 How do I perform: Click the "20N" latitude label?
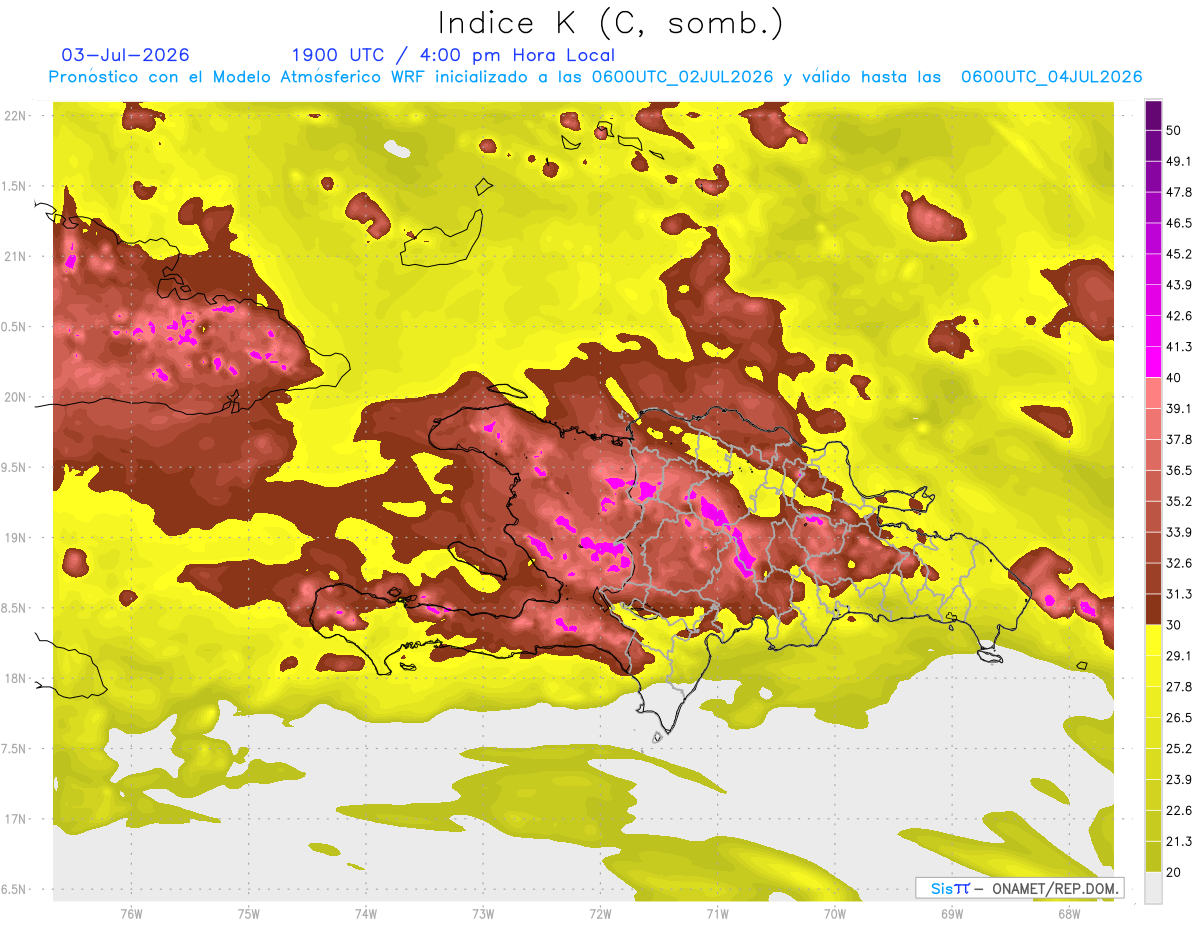[15, 397]
